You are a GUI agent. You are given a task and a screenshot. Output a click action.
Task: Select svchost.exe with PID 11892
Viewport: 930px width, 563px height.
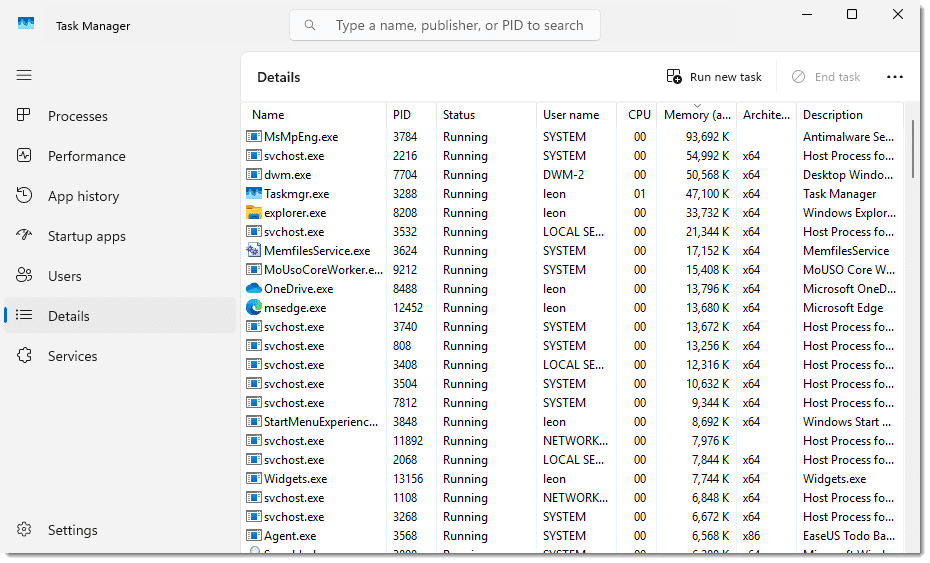[294, 440]
